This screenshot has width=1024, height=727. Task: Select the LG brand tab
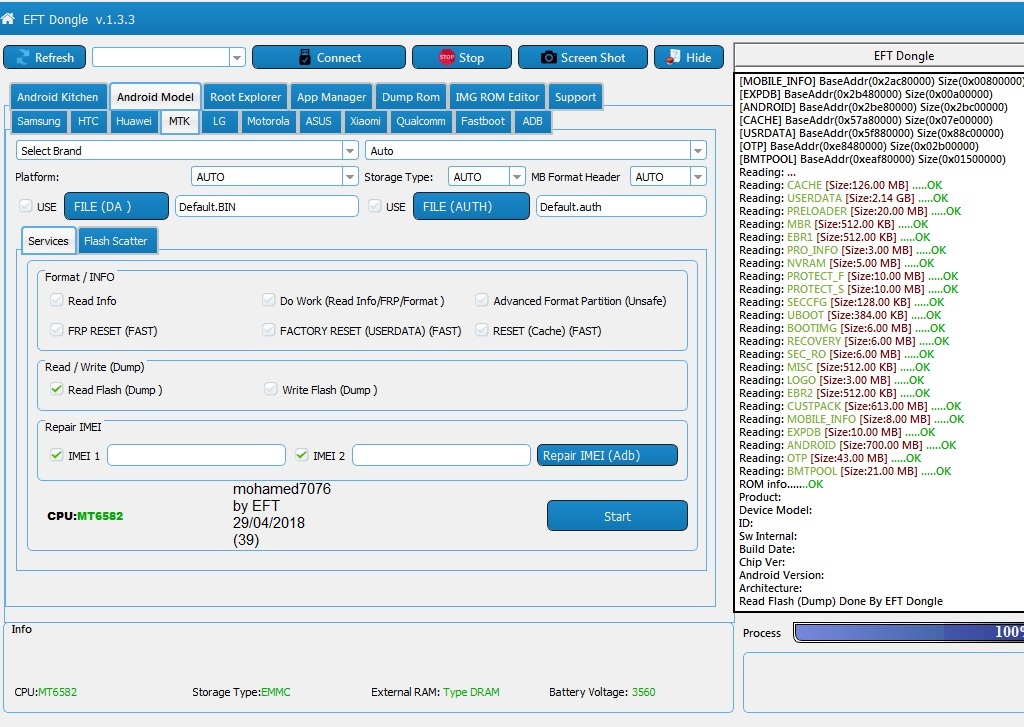(x=219, y=121)
